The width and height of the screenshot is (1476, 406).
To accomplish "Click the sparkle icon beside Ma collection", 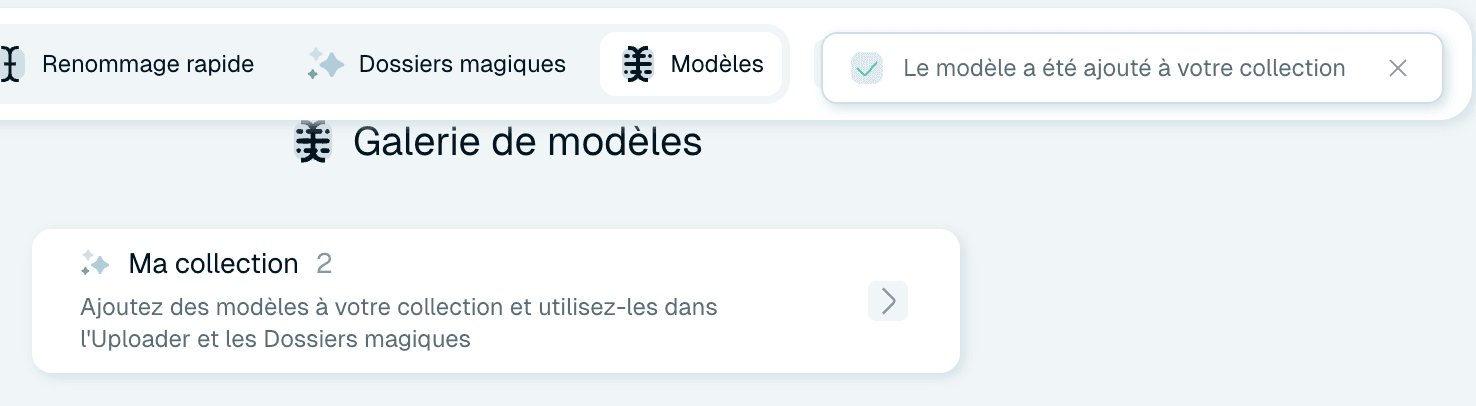I will tap(95, 264).
